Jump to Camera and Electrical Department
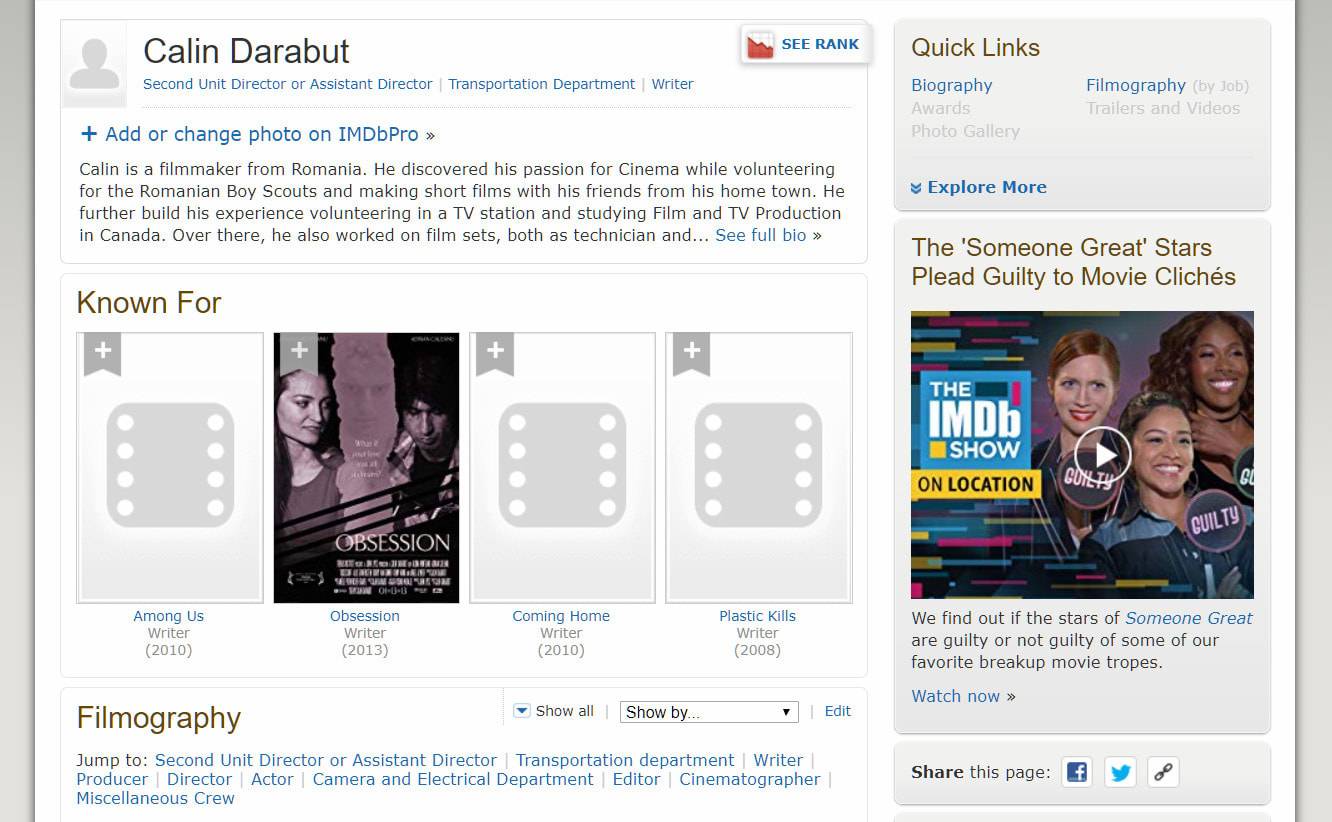 (x=453, y=779)
